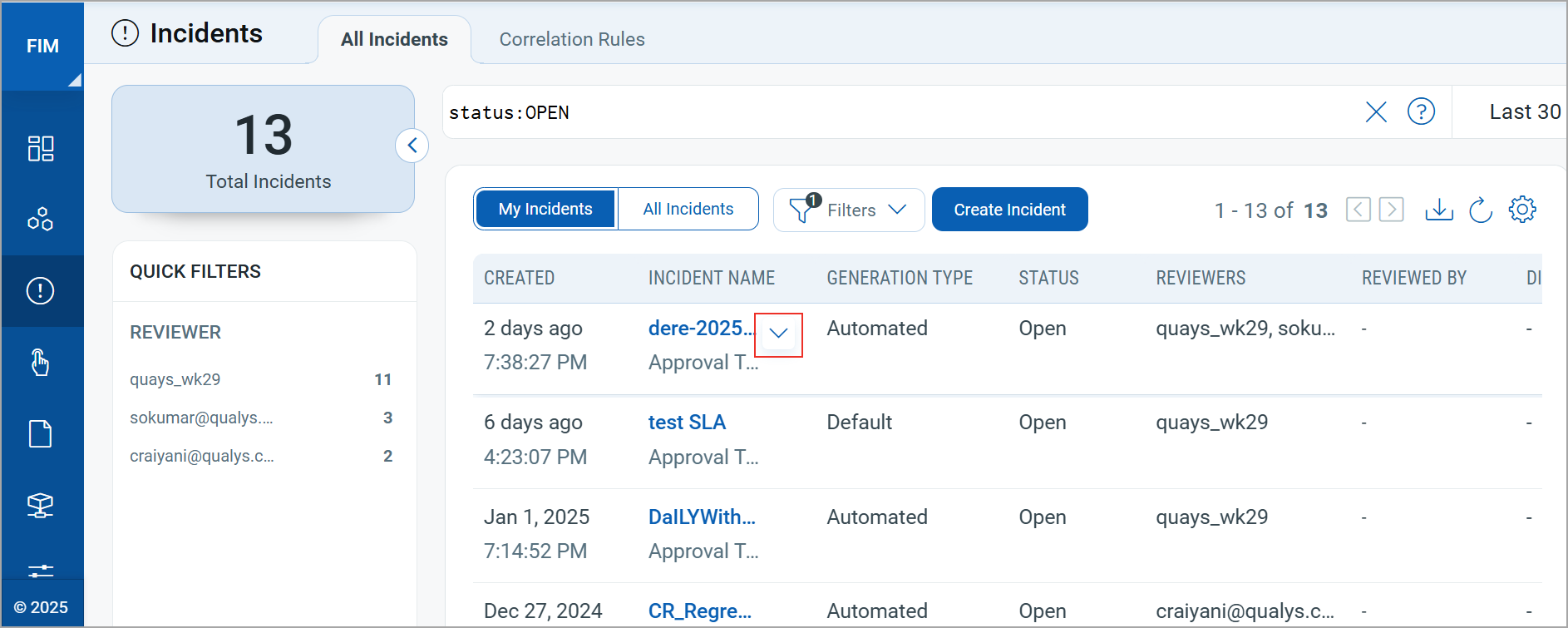Go to next page of incidents
Viewport: 1568px width, 628px height.
pyautogui.click(x=1391, y=210)
